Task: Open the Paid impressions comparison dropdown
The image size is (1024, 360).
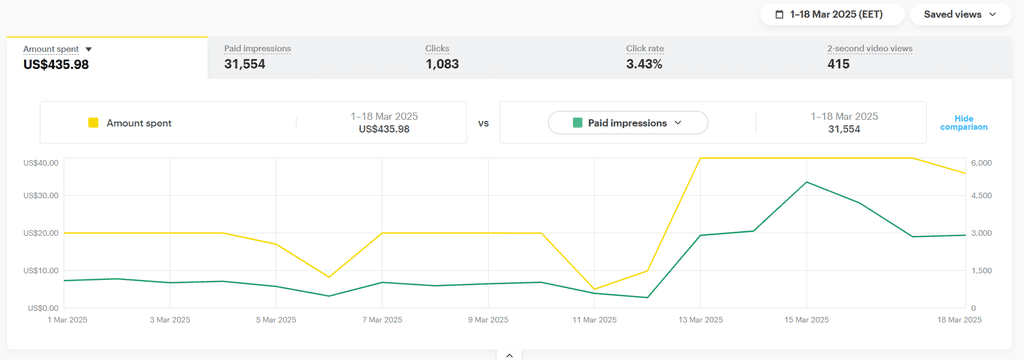Action: (x=628, y=123)
